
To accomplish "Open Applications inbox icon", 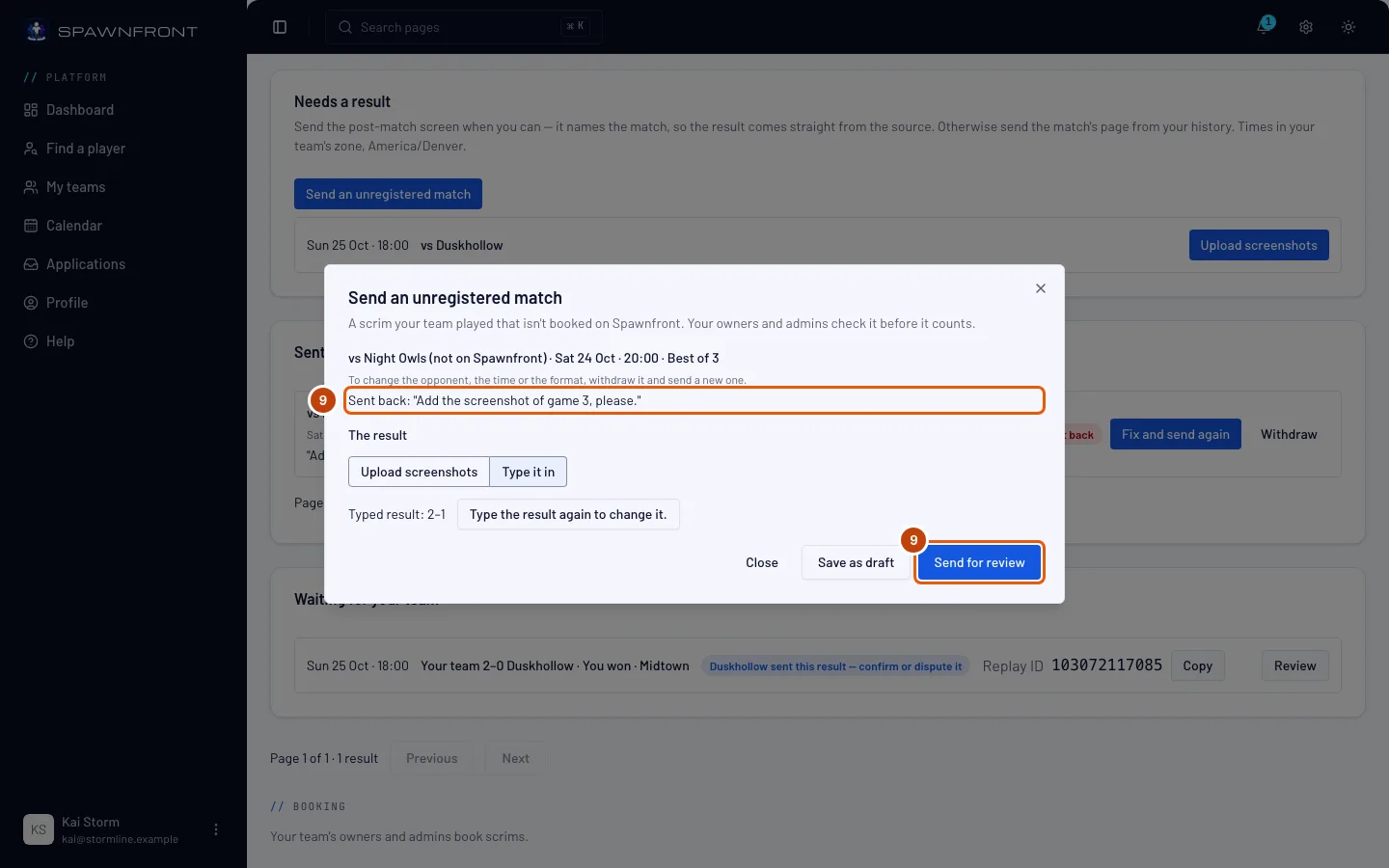I will pyautogui.click(x=31, y=264).
